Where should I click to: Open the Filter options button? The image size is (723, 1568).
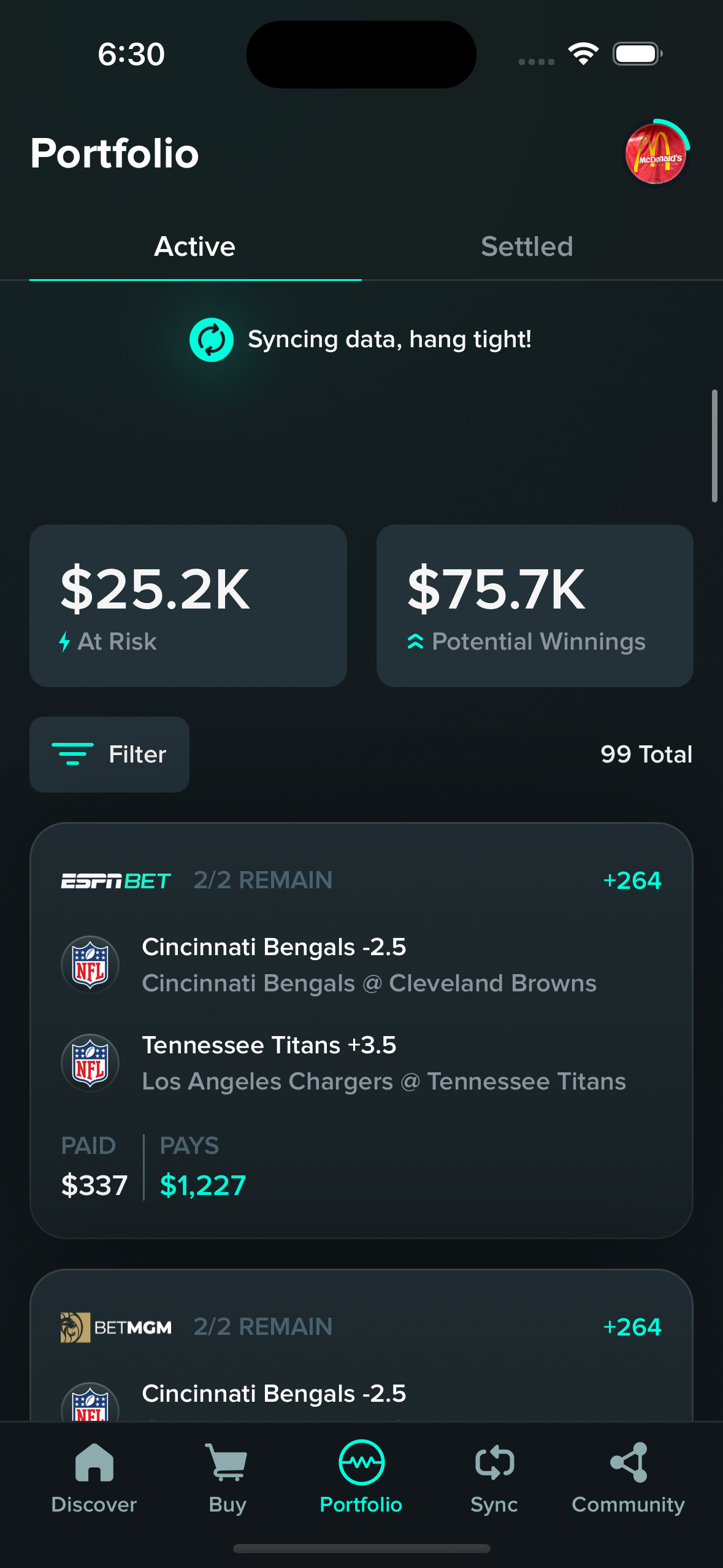pos(109,754)
